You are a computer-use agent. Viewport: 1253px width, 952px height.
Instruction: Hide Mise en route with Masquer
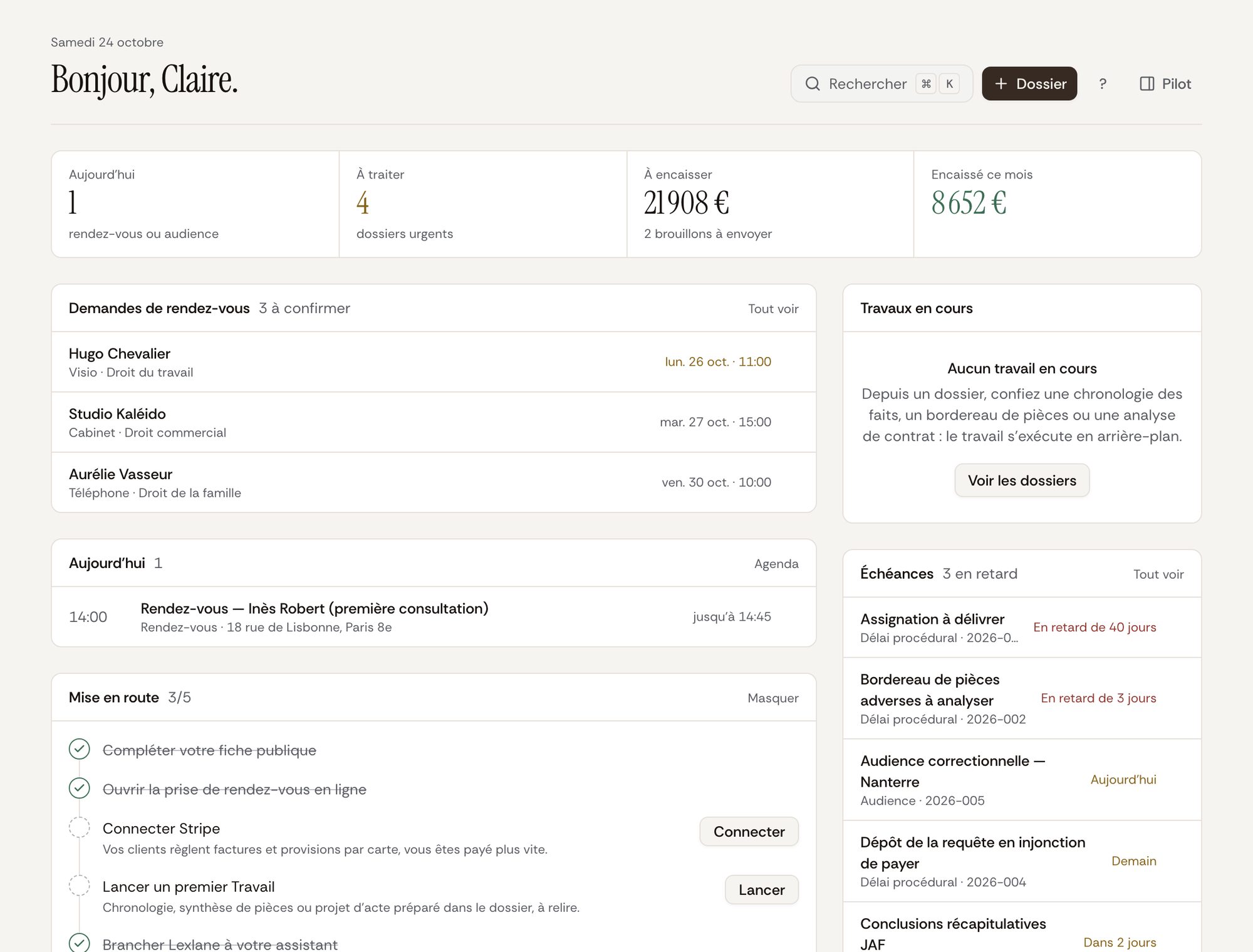tap(772, 698)
